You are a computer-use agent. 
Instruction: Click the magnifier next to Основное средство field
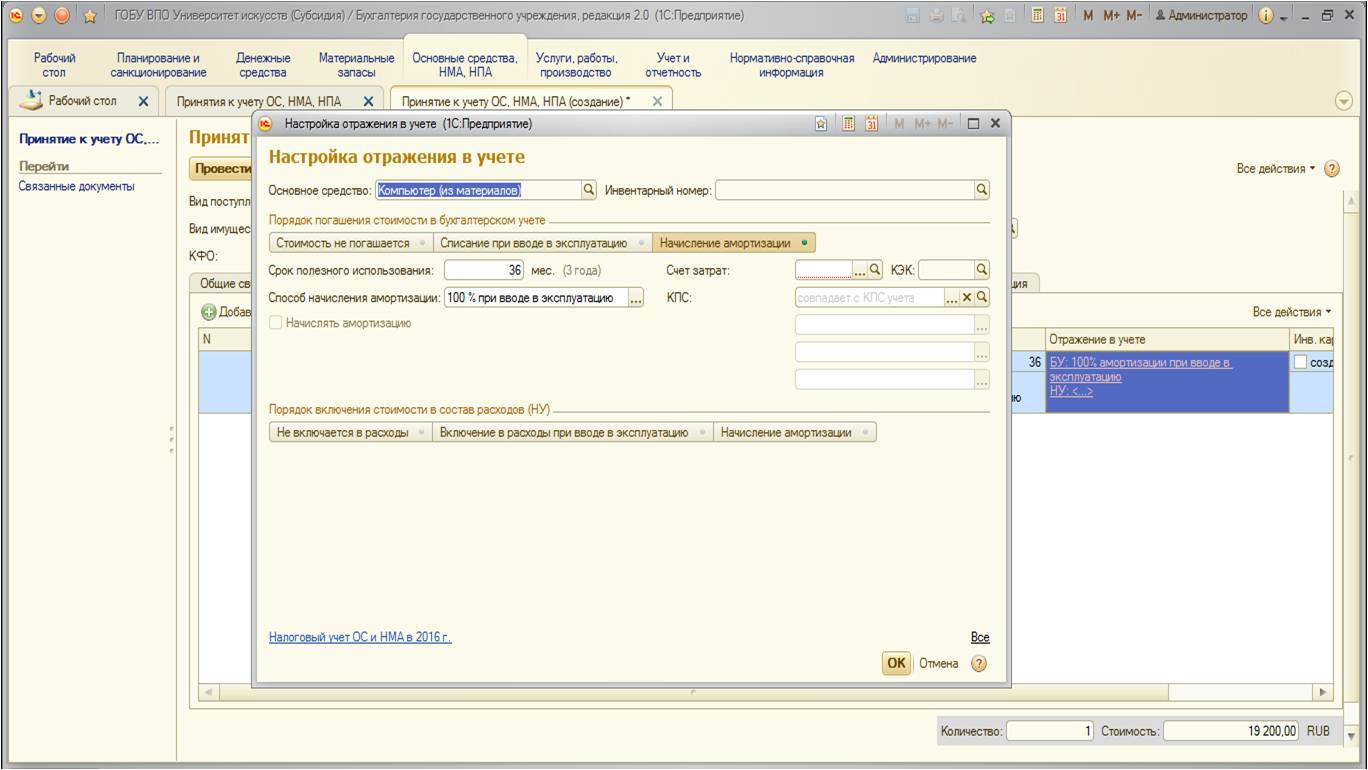[x=589, y=190]
